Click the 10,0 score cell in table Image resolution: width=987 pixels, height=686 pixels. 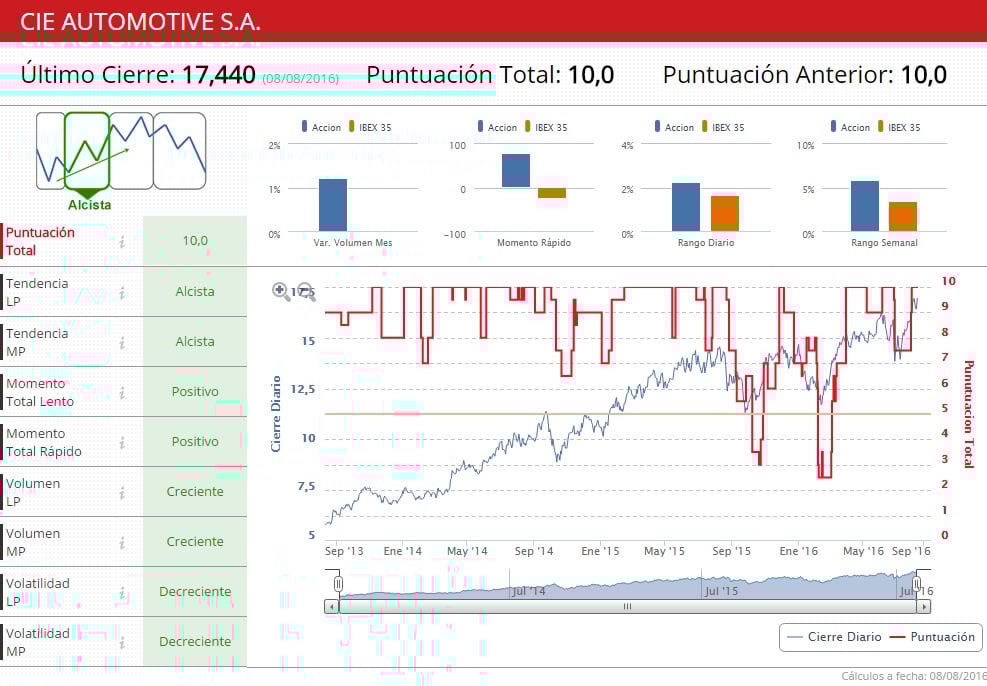click(195, 240)
